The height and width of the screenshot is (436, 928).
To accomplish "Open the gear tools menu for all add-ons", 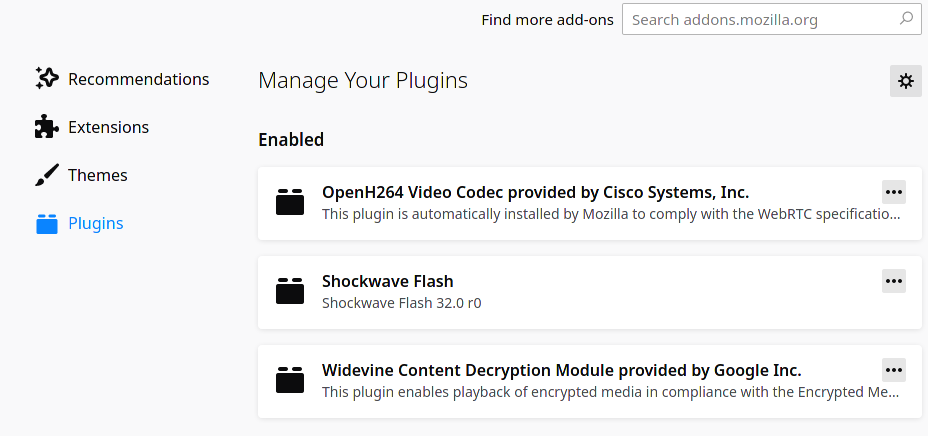I will click(906, 81).
